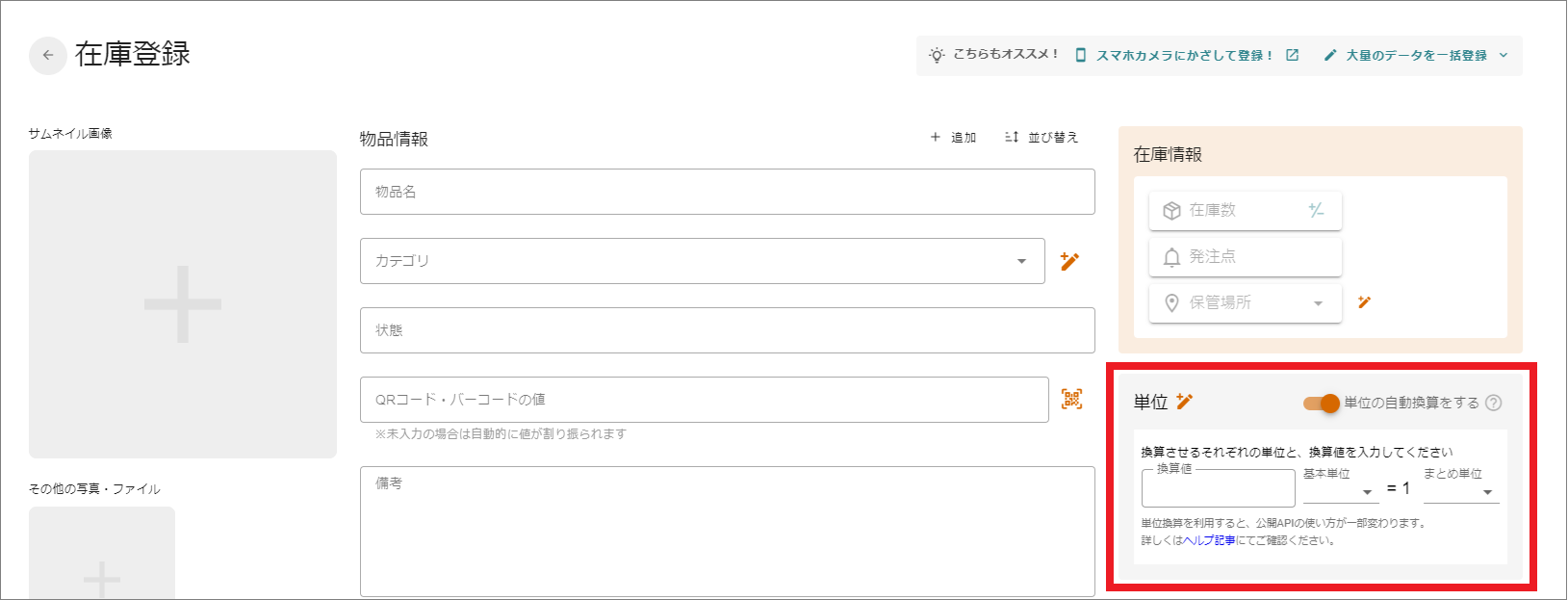Click the plus/minus icon in 在庫数
Screen dimensions: 1568x600
[1316, 210]
